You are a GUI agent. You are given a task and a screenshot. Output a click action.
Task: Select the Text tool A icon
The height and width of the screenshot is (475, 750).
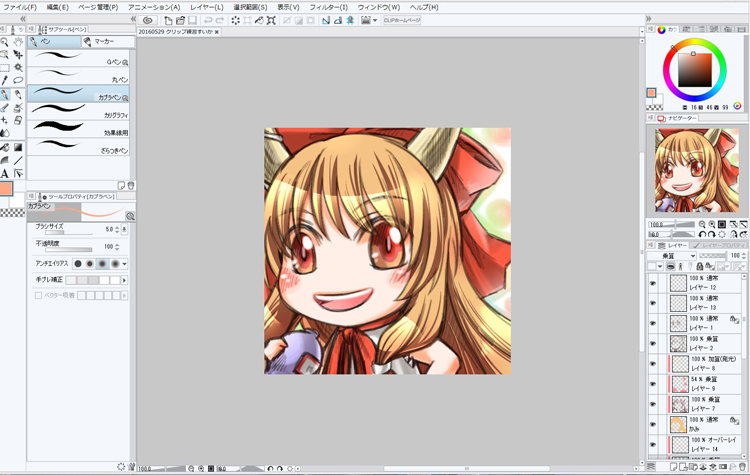click(x=4, y=173)
